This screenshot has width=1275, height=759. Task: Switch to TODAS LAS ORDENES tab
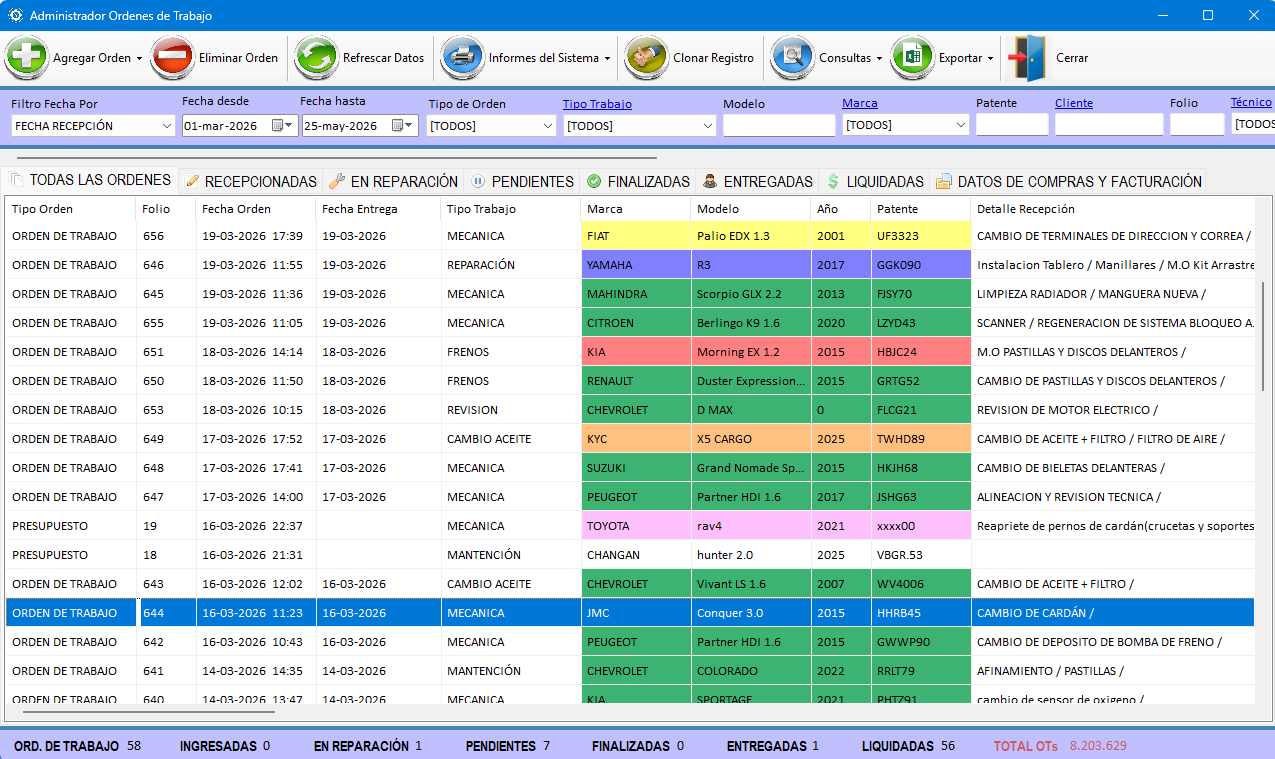pos(91,180)
